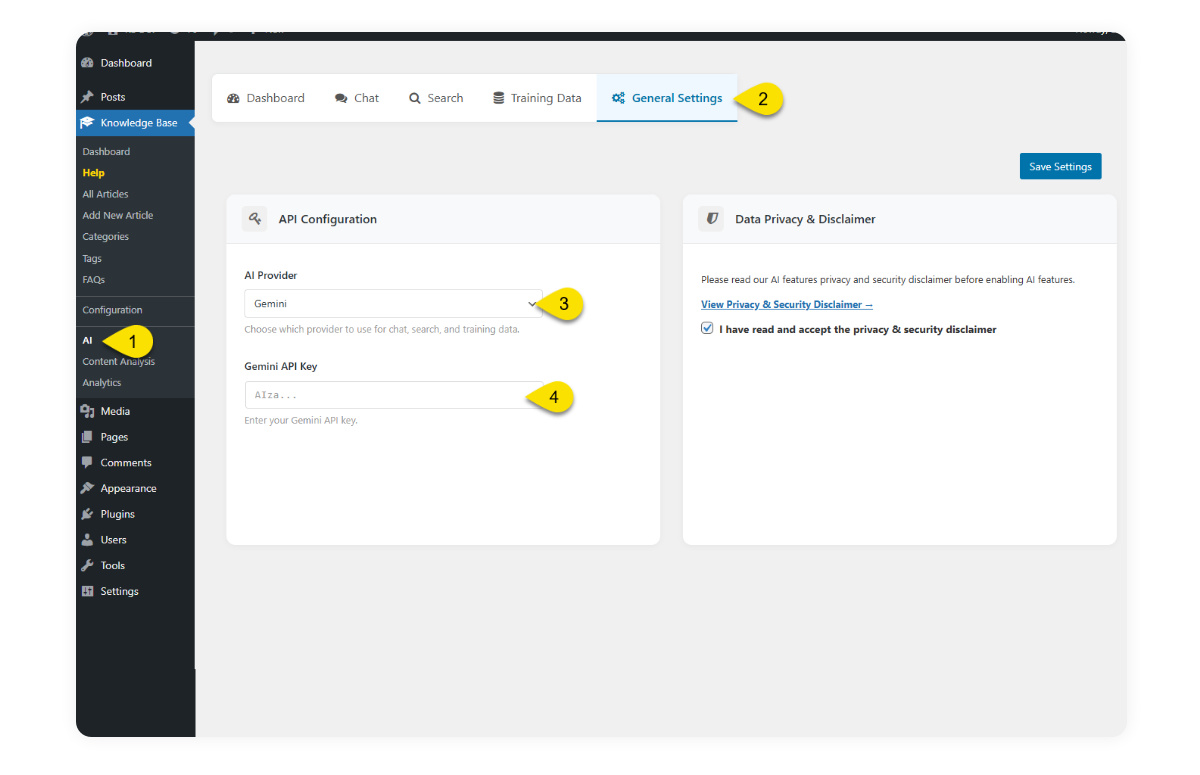Click the Posts pin icon
The image size is (1200, 775).
pyautogui.click(x=88, y=97)
